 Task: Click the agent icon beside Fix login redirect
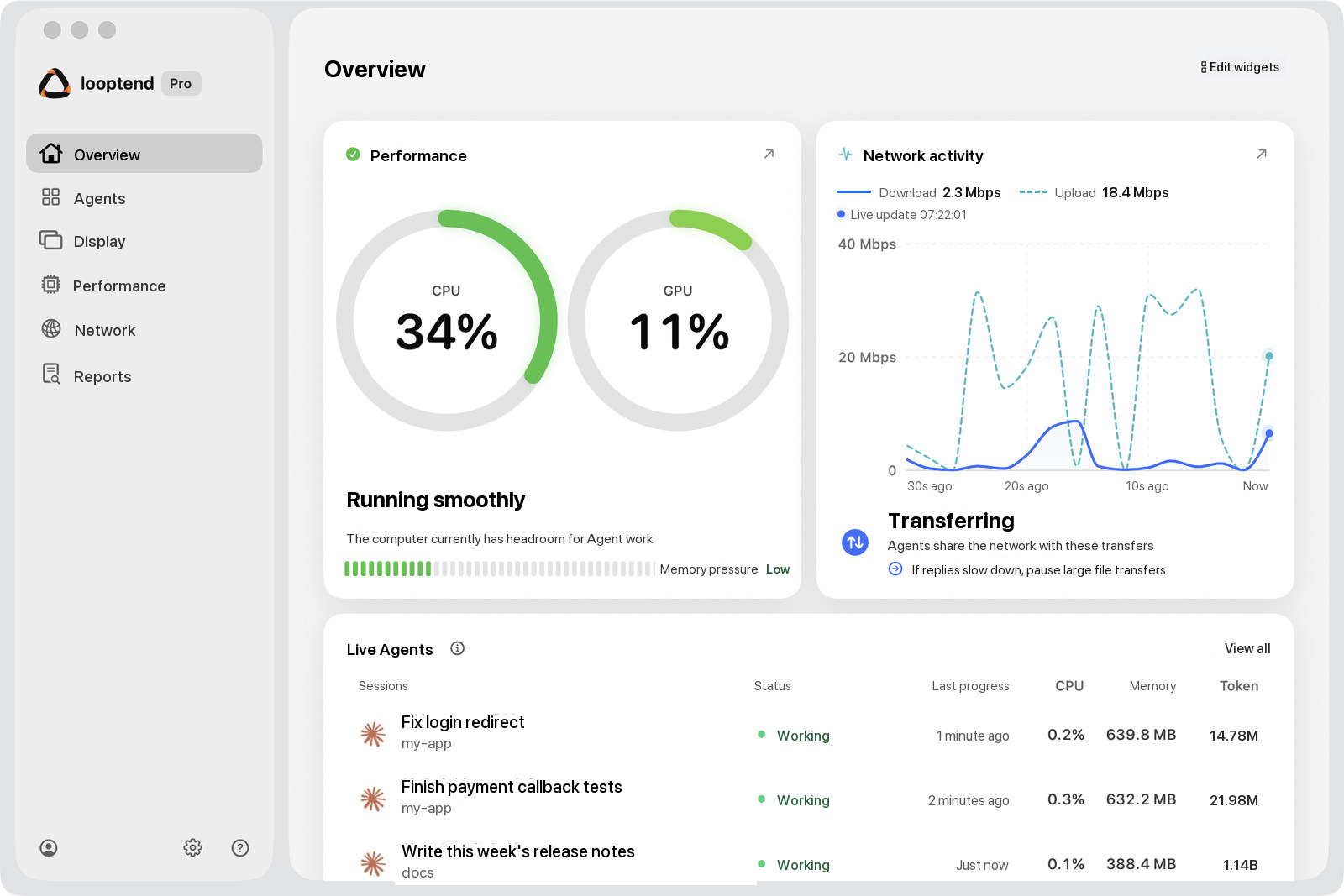click(x=373, y=734)
